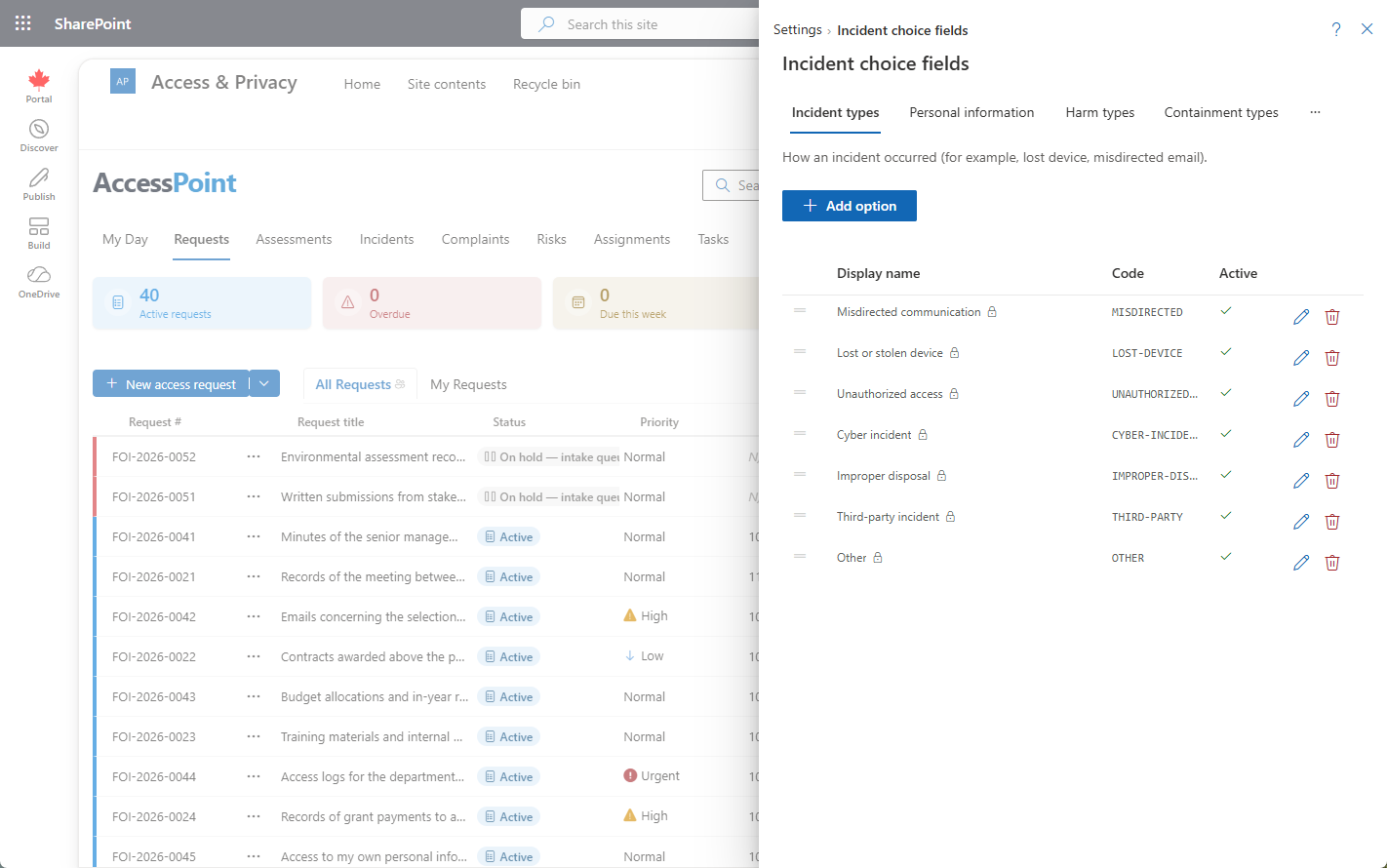The width and height of the screenshot is (1387, 868).
Task: Open request FOI-2026-0051
Action: pos(154,496)
